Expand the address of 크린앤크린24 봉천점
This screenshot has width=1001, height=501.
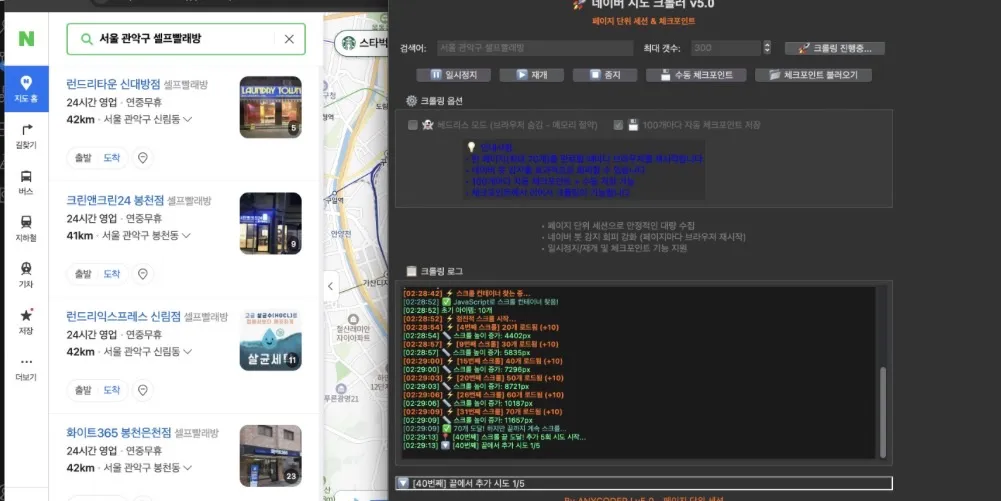186,236
